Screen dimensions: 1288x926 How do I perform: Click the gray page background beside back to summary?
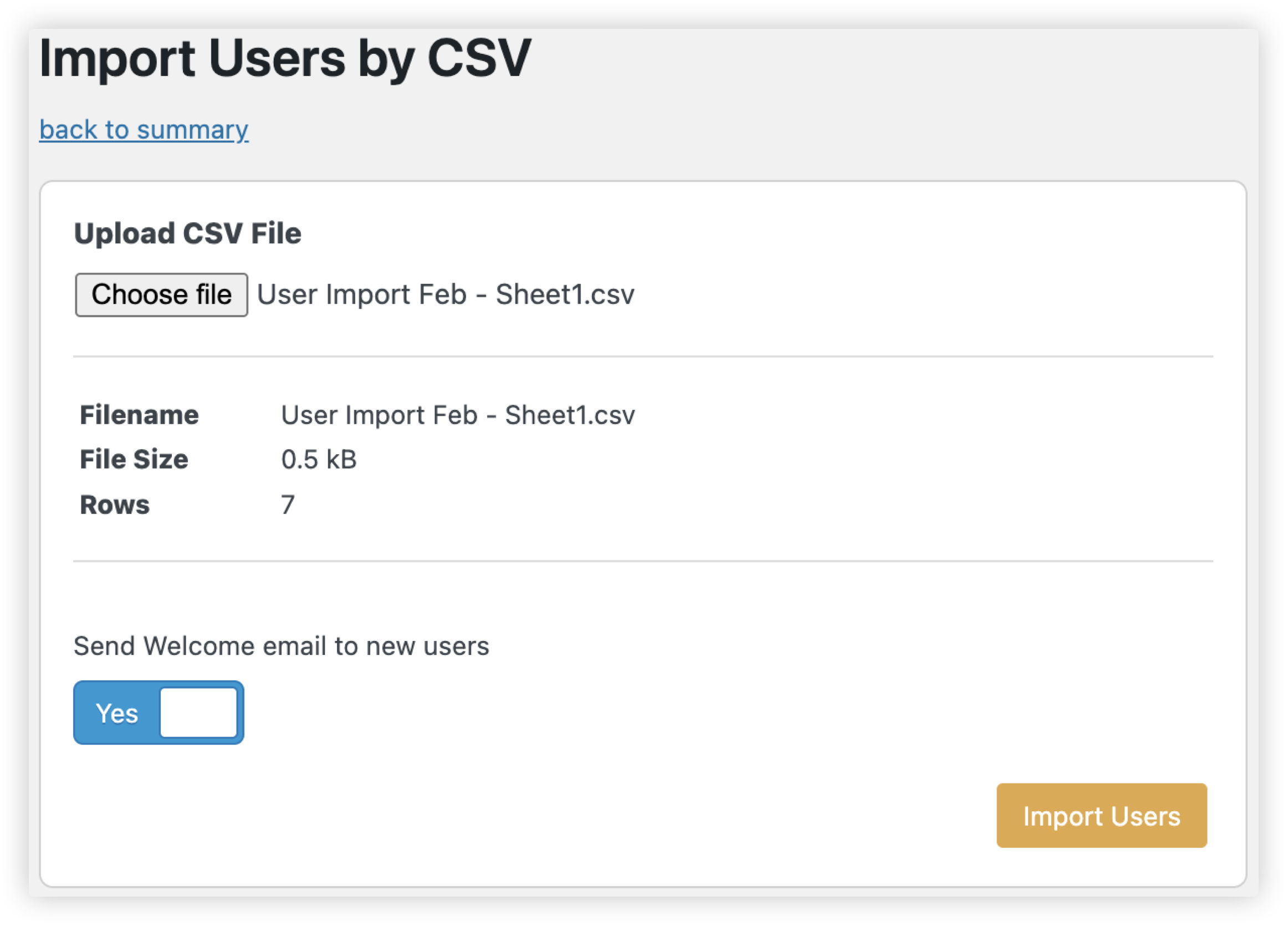pos(682,130)
